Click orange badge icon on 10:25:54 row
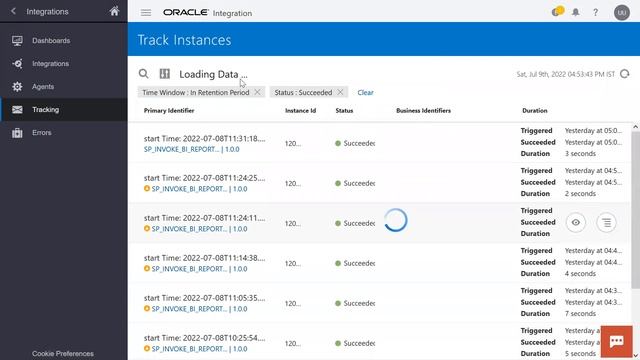Image resolution: width=640 pixels, height=360 pixels. pyautogui.click(x=147, y=349)
